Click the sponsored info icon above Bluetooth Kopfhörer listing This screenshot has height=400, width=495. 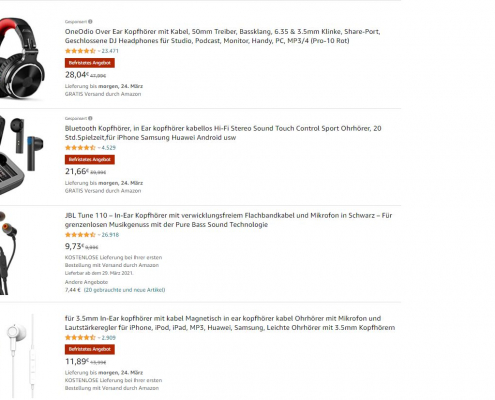pyautogui.click(x=90, y=118)
